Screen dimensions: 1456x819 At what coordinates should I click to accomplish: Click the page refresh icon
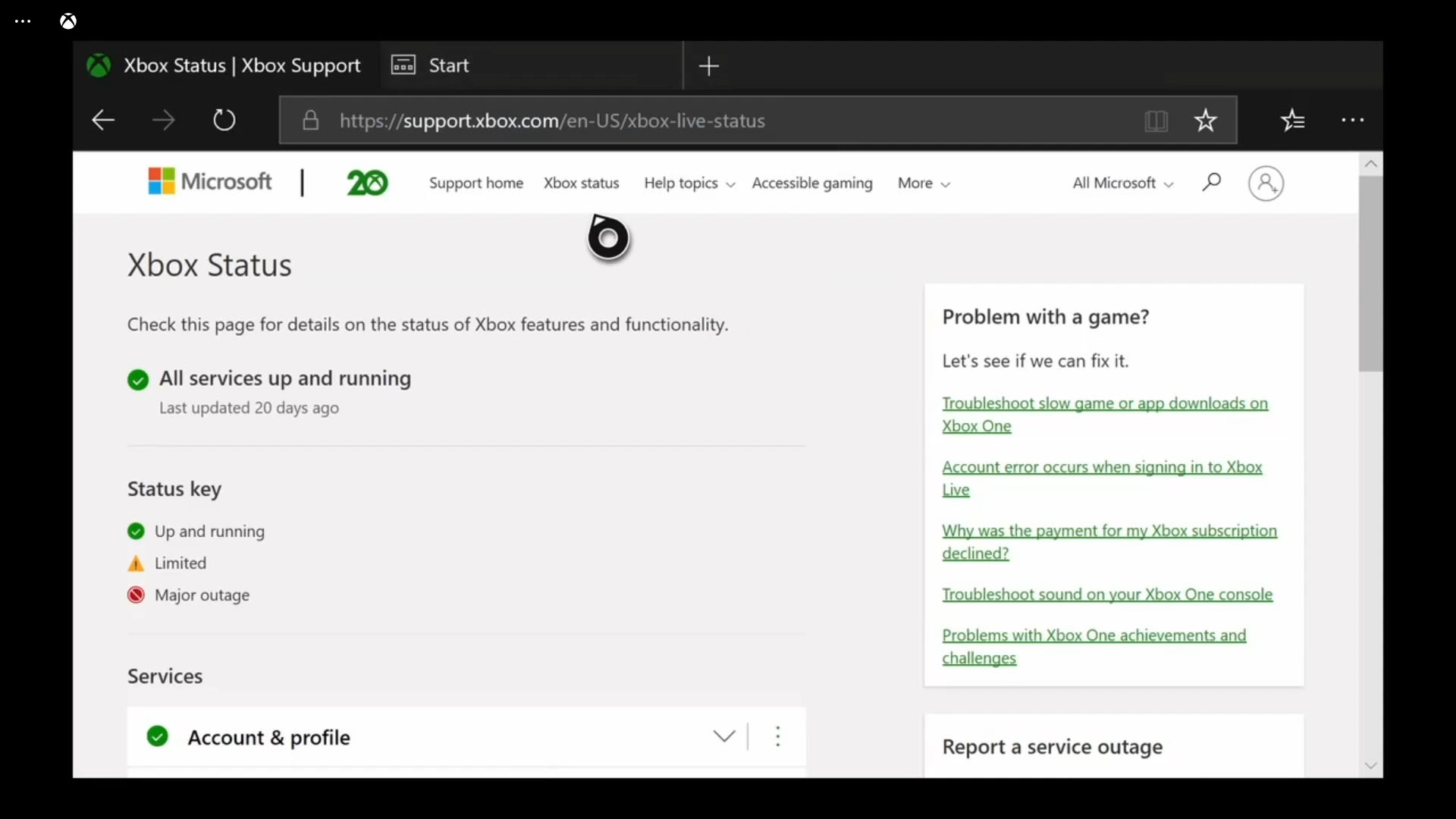(x=224, y=120)
